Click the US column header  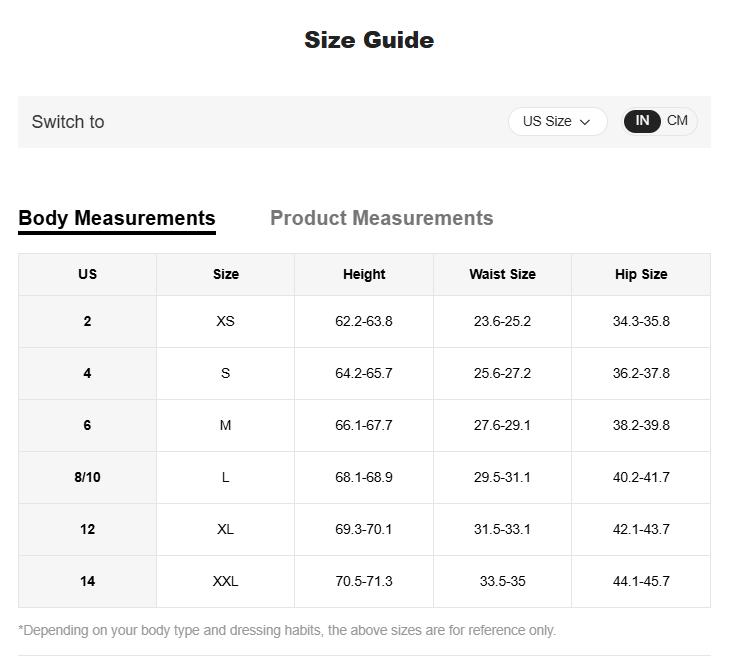point(87,274)
